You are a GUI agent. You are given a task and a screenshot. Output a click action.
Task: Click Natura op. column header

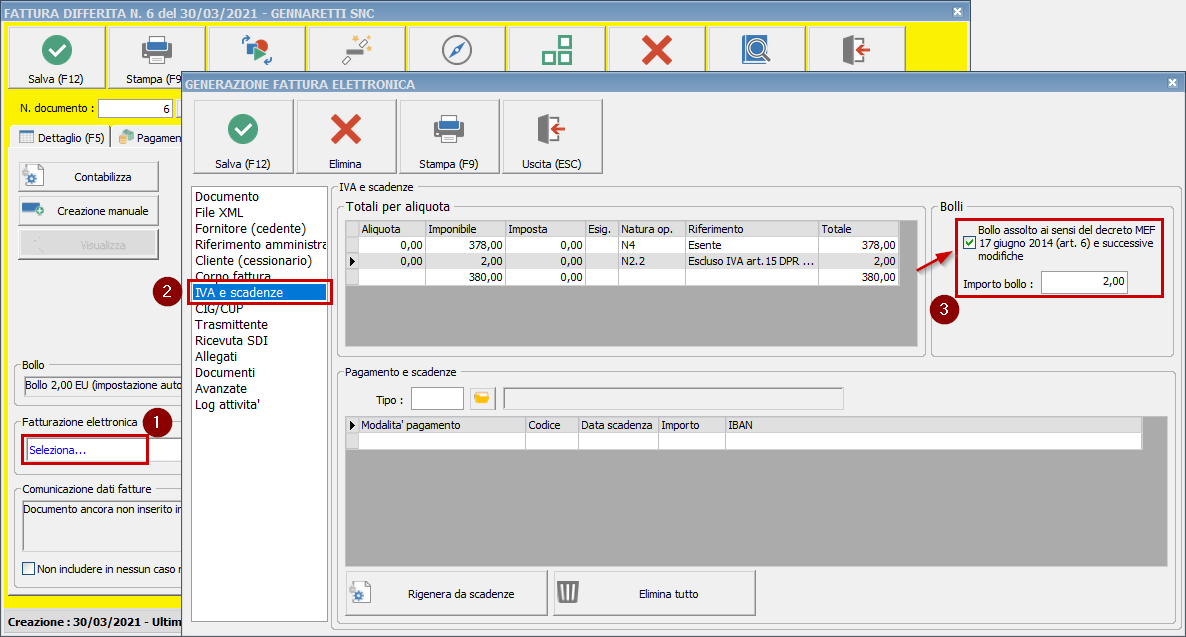coord(651,229)
